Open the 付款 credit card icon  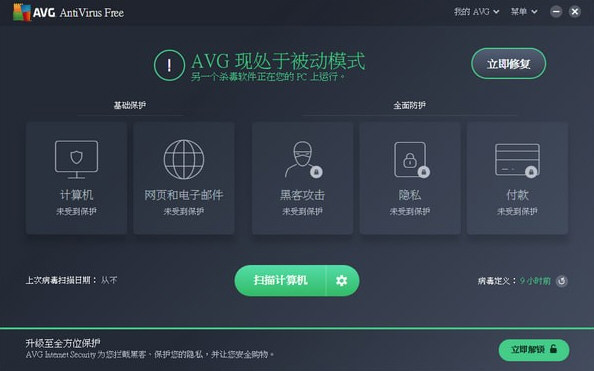pyautogui.click(x=517, y=160)
